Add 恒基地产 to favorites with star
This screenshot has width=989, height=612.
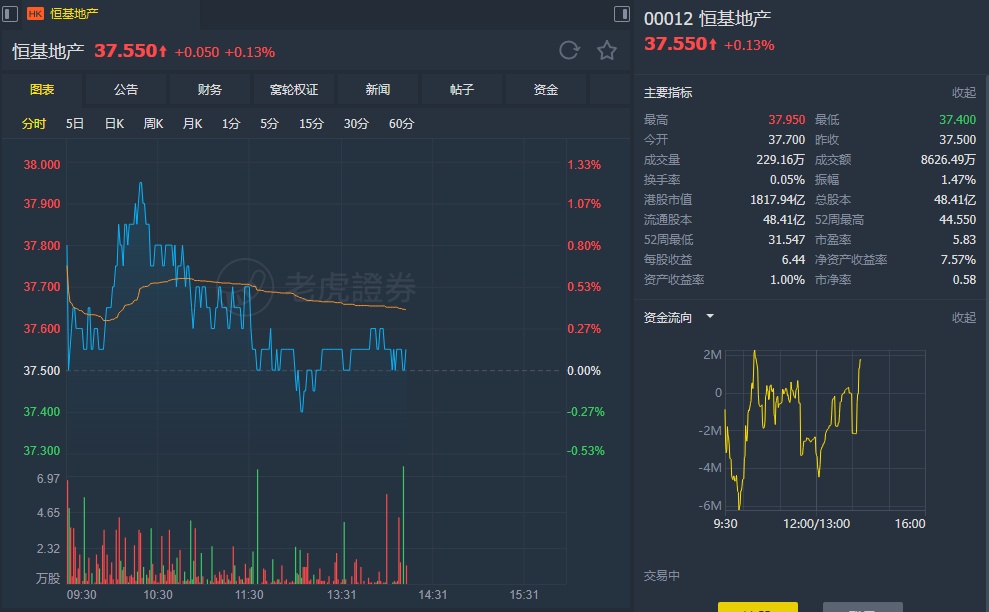point(607,51)
